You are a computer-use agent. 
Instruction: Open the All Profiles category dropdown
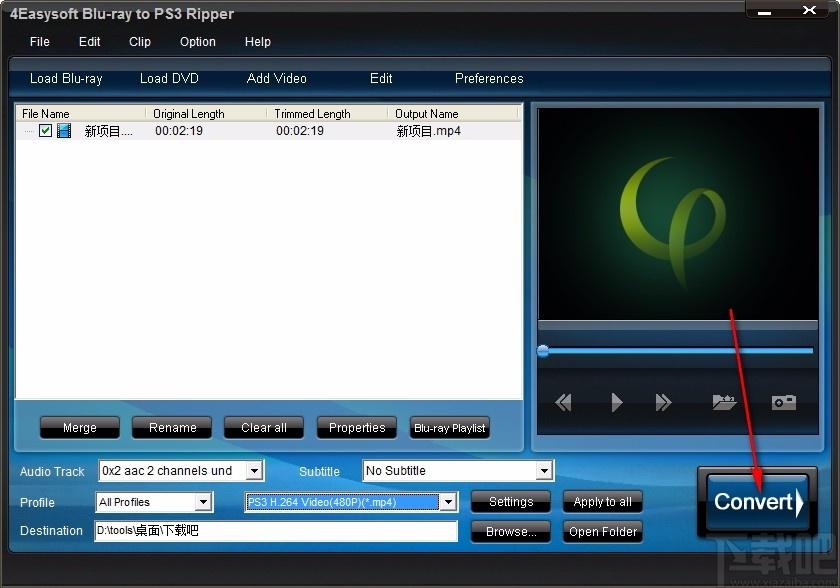click(203, 502)
